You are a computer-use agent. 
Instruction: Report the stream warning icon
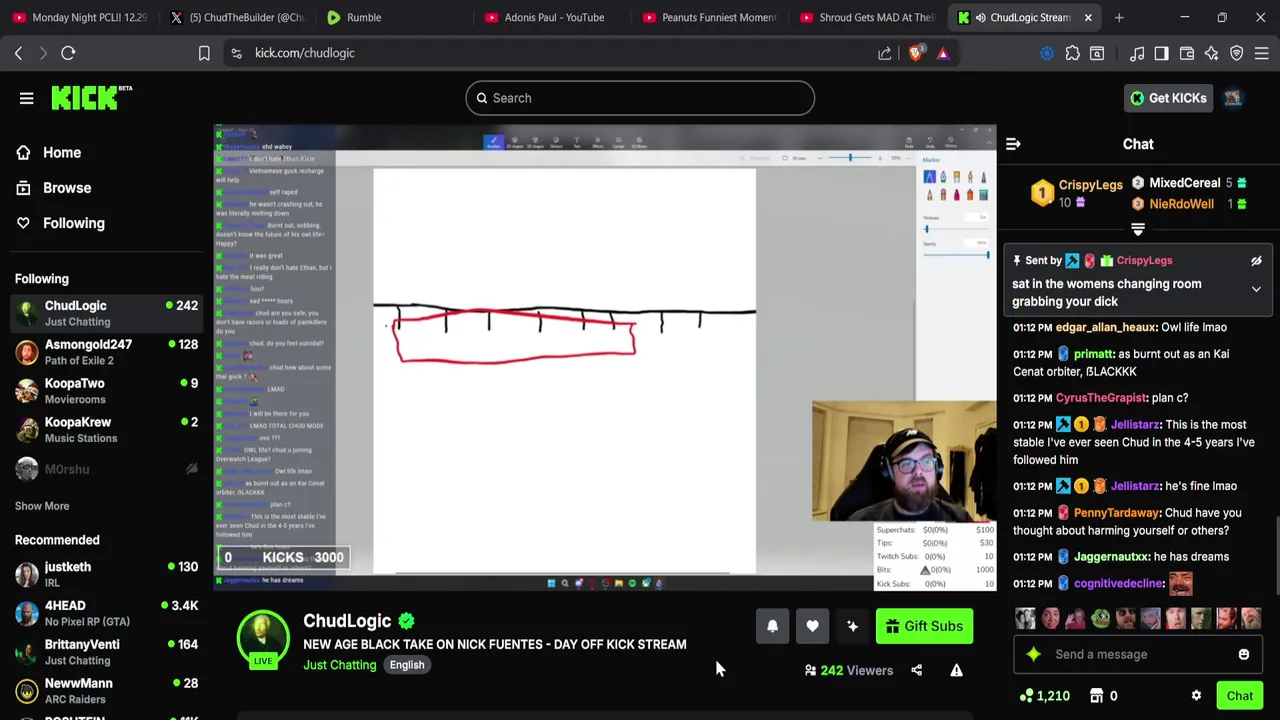coord(956,670)
